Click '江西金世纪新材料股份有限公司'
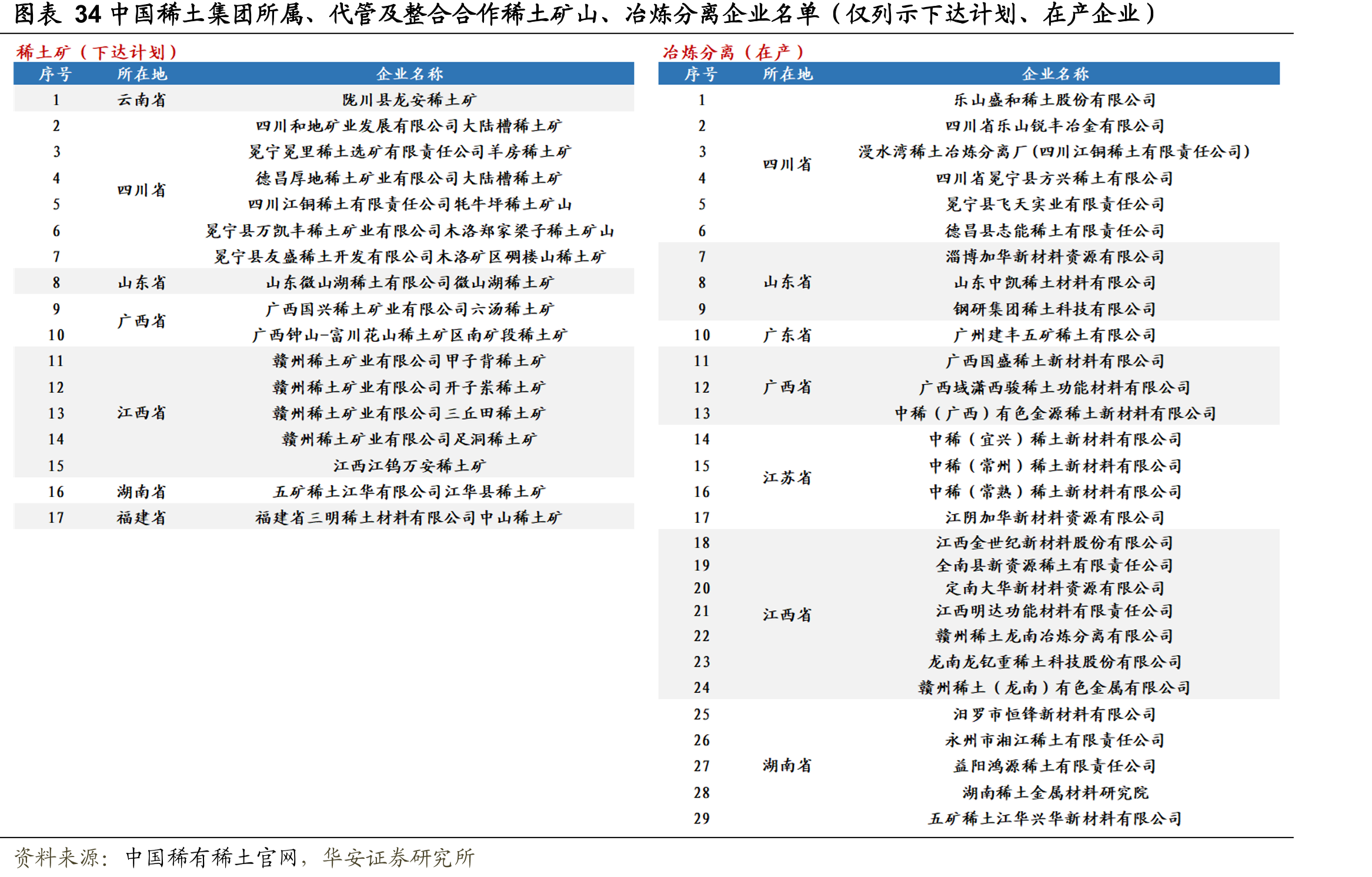 pos(1055,542)
